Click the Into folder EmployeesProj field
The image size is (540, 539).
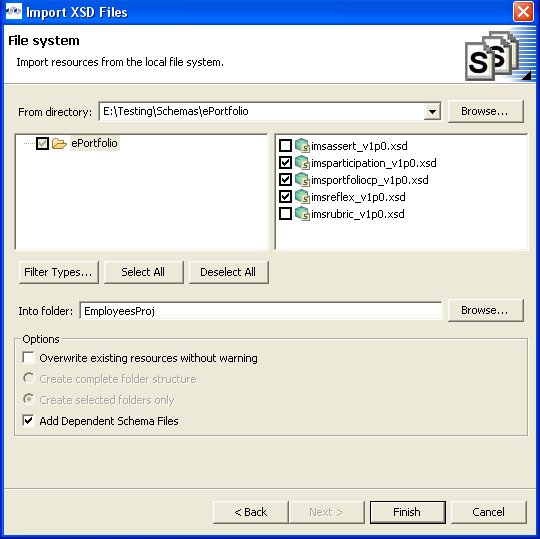(x=261, y=311)
